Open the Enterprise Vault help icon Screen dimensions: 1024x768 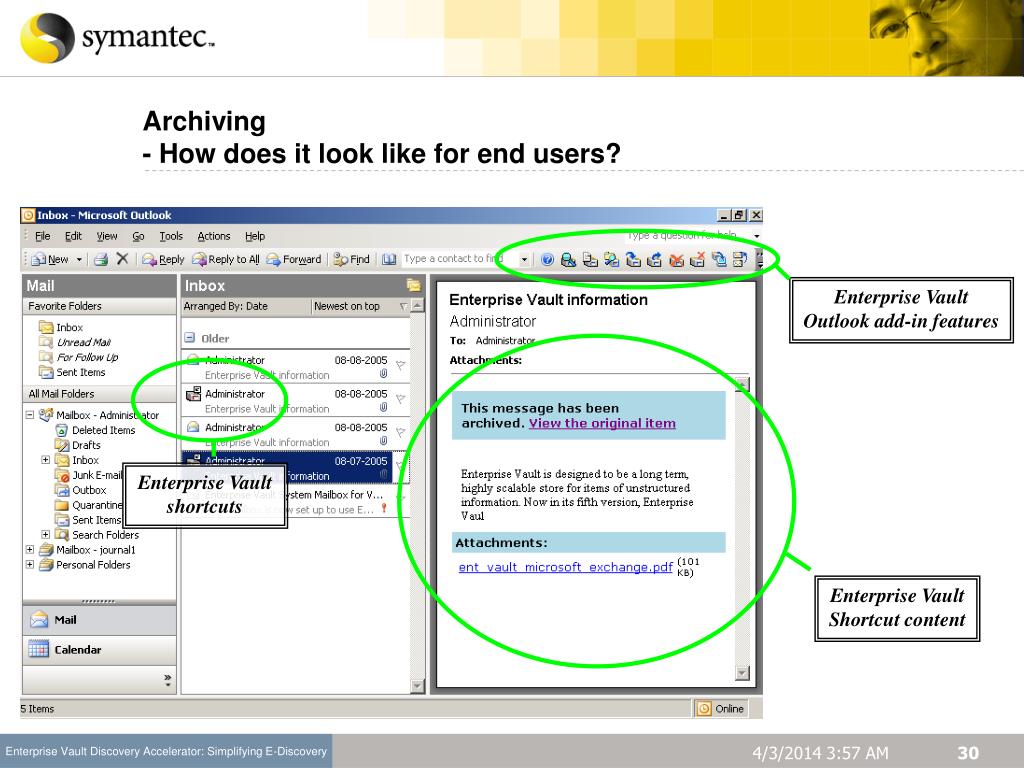pos(547,260)
